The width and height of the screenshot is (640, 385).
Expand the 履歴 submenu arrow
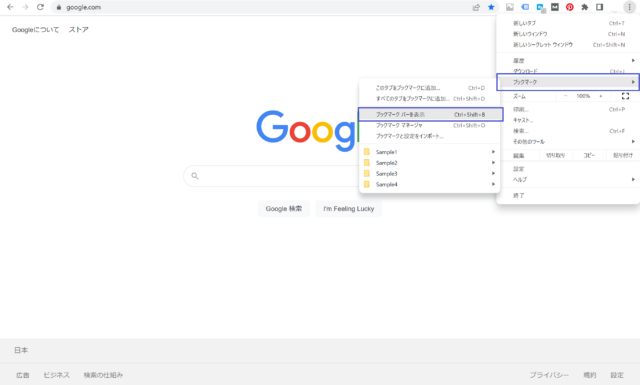(633, 60)
